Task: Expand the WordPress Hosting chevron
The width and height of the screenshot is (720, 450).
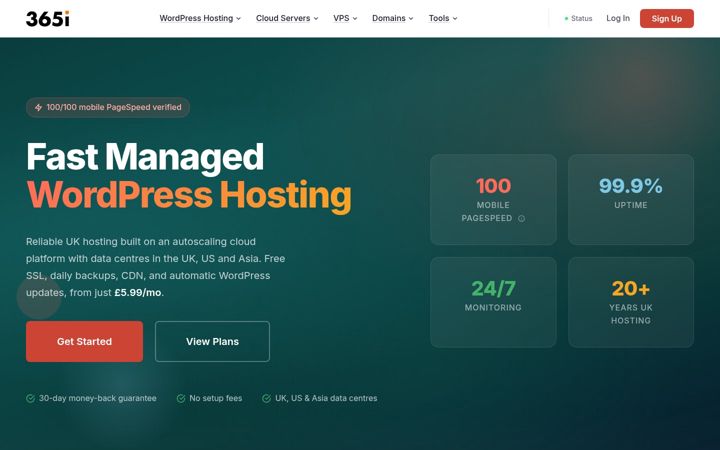Action: [x=238, y=19]
